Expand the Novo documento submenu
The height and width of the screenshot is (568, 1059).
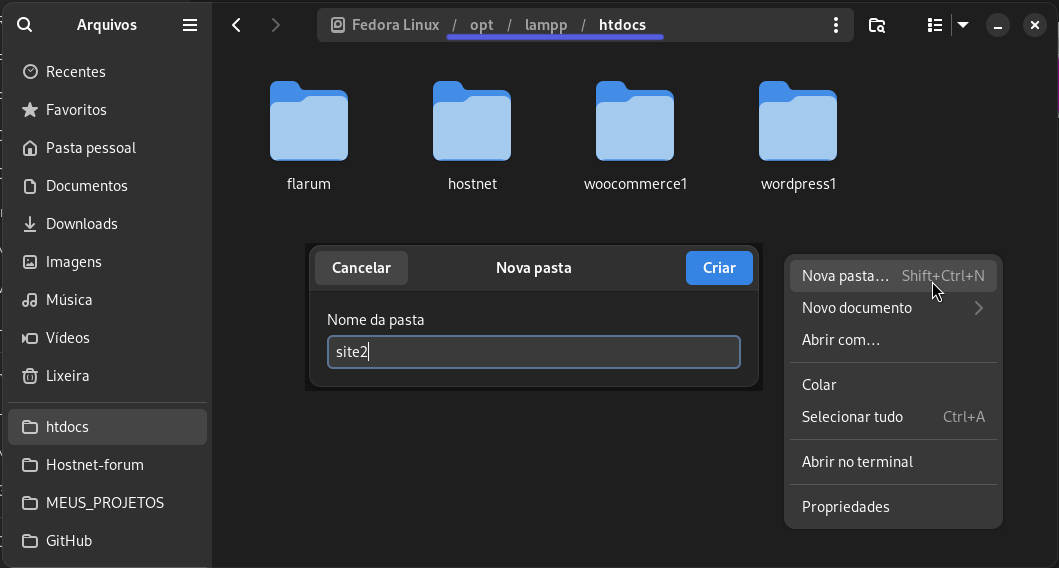893,308
